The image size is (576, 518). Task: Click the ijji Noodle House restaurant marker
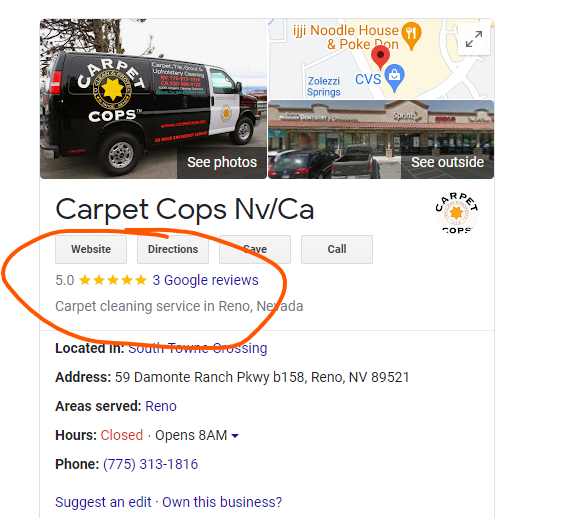[411, 36]
